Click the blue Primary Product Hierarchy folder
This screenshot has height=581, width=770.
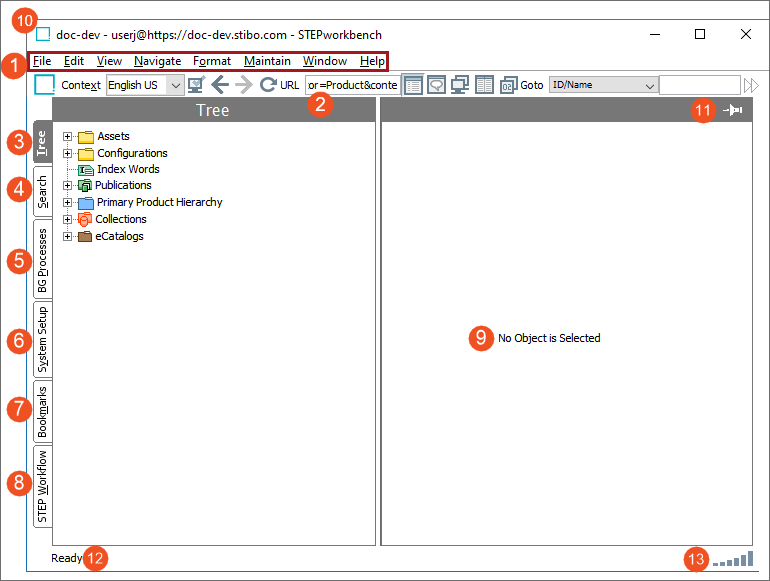coord(86,202)
